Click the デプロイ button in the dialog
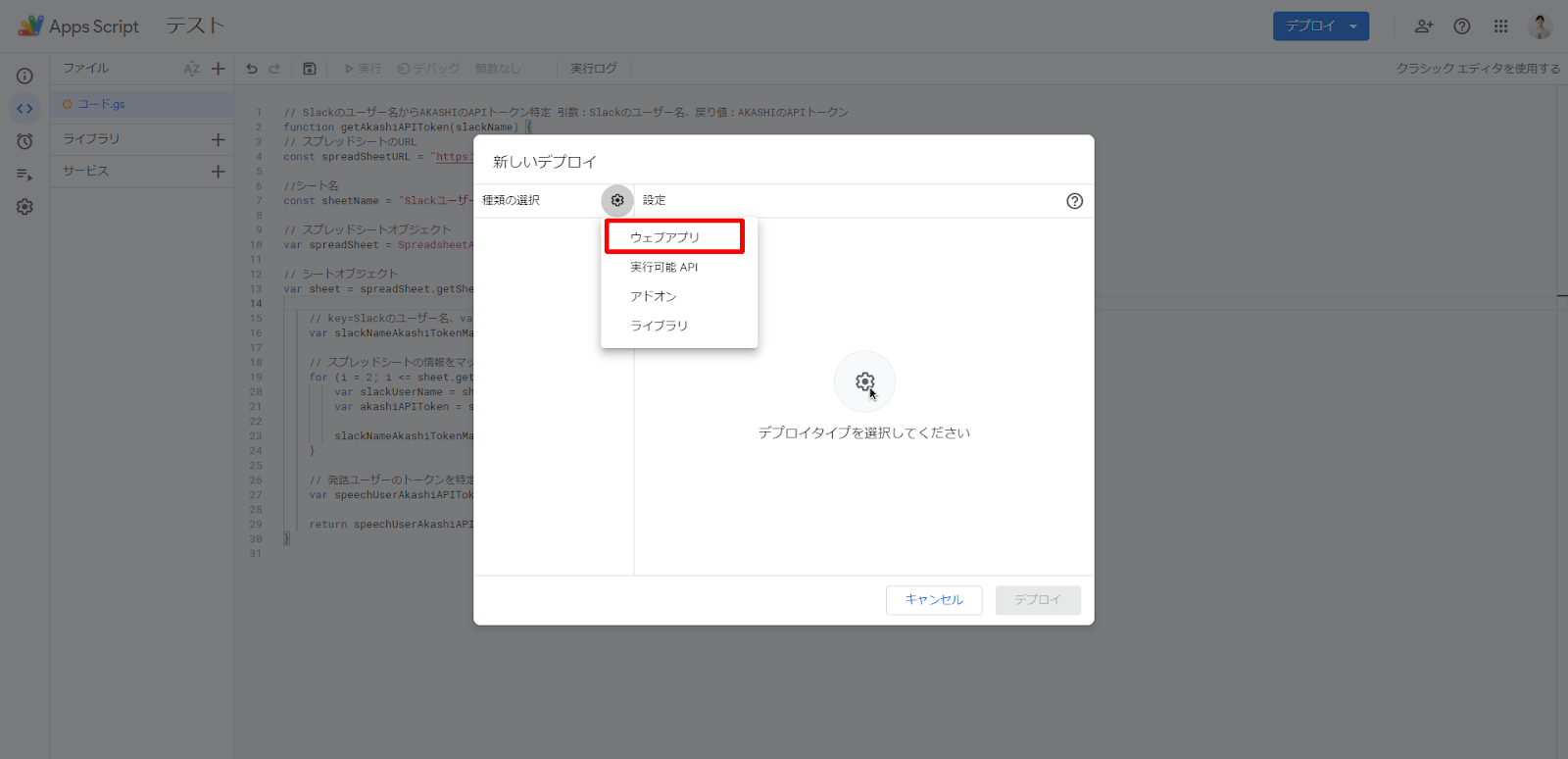Screen dimensions: 1568x759 point(1038,600)
